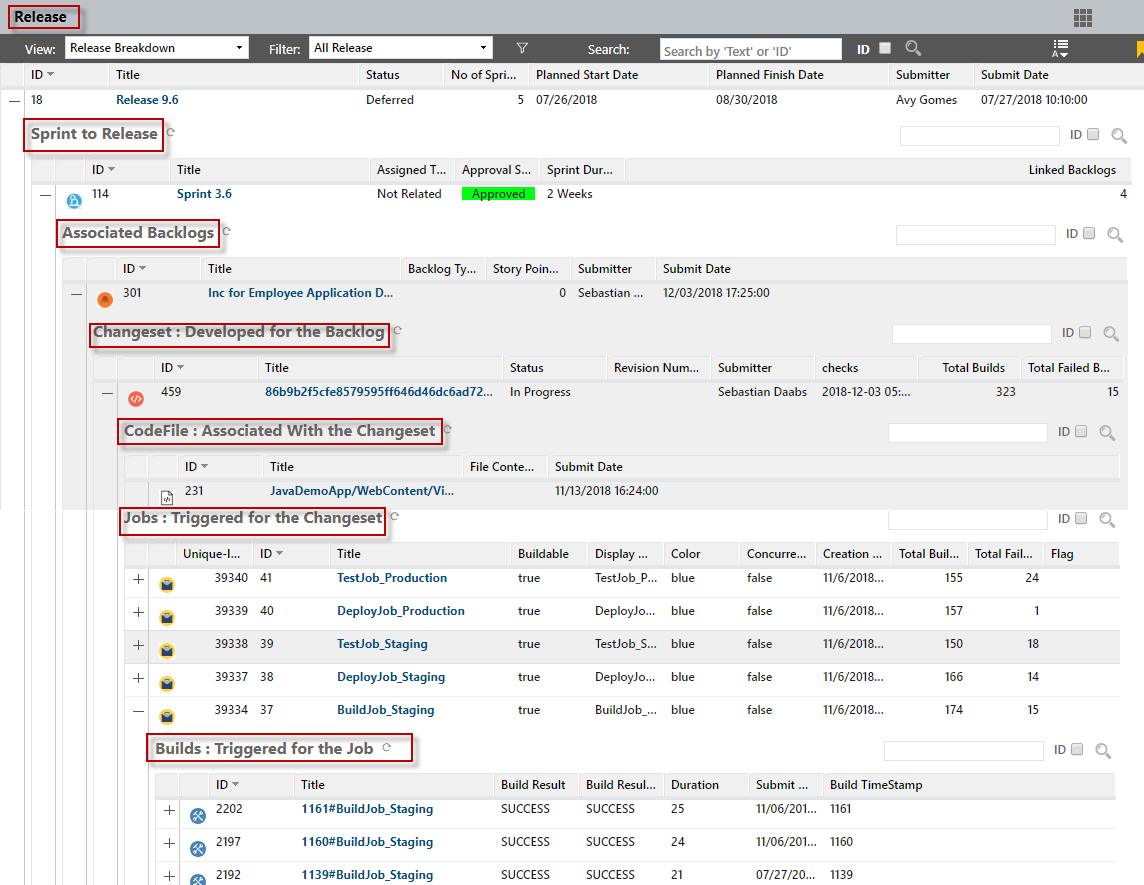Collapse the BuildJob_Staging job row
Image resolution: width=1144 pixels, height=885 pixels.
pyautogui.click(x=138, y=711)
